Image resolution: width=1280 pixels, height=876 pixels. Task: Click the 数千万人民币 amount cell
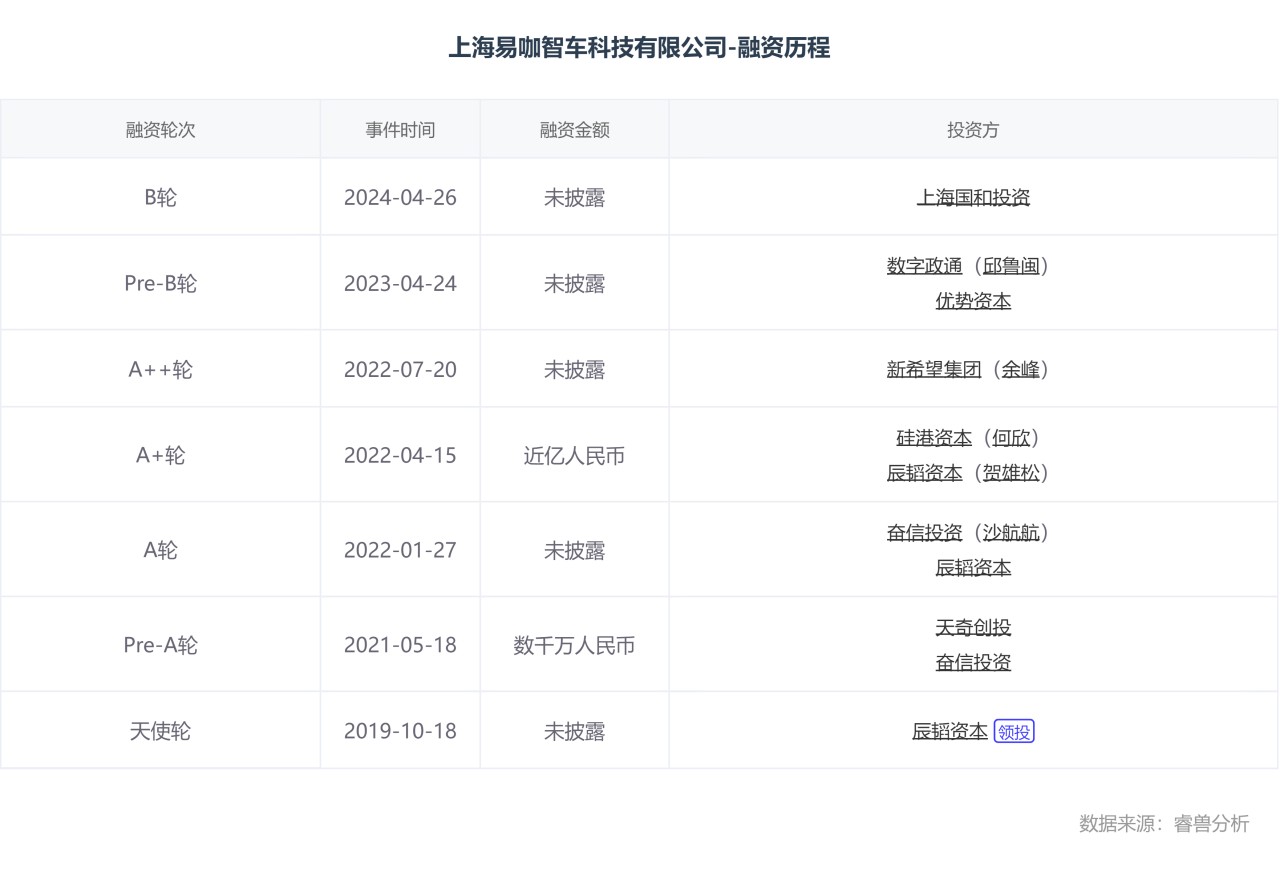pos(574,645)
